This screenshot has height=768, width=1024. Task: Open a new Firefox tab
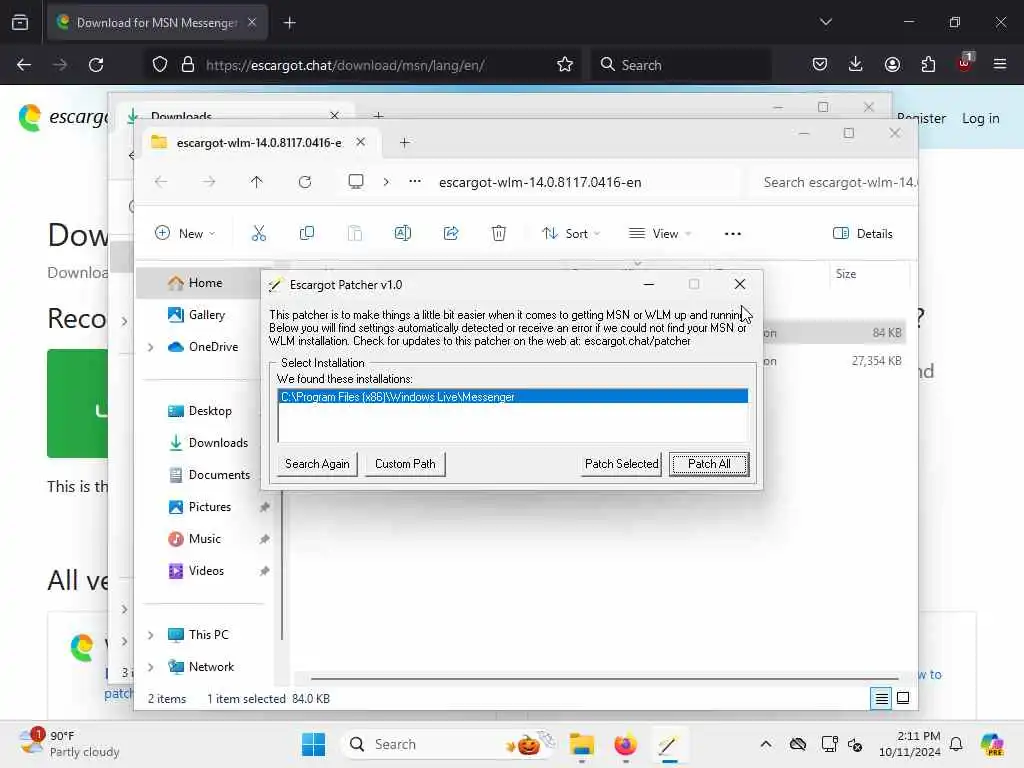click(x=290, y=23)
